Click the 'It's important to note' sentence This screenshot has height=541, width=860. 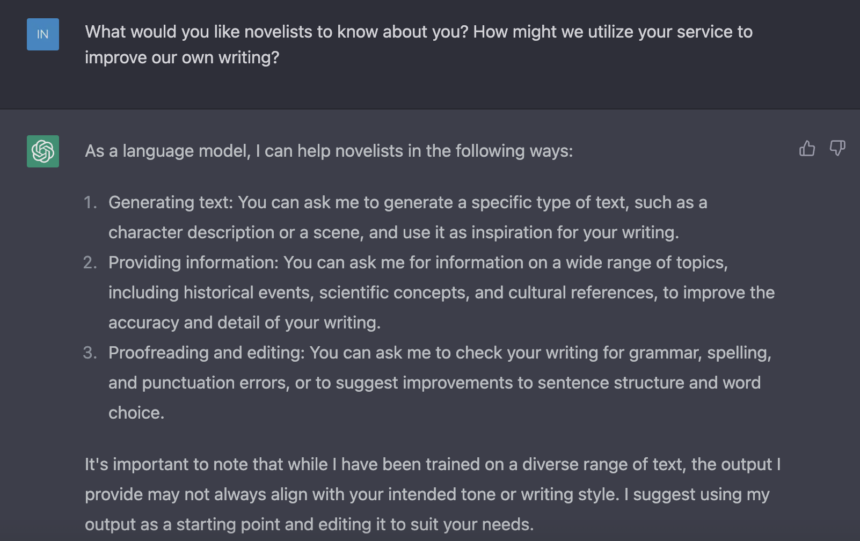pyautogui.click(x=432, y=464)
